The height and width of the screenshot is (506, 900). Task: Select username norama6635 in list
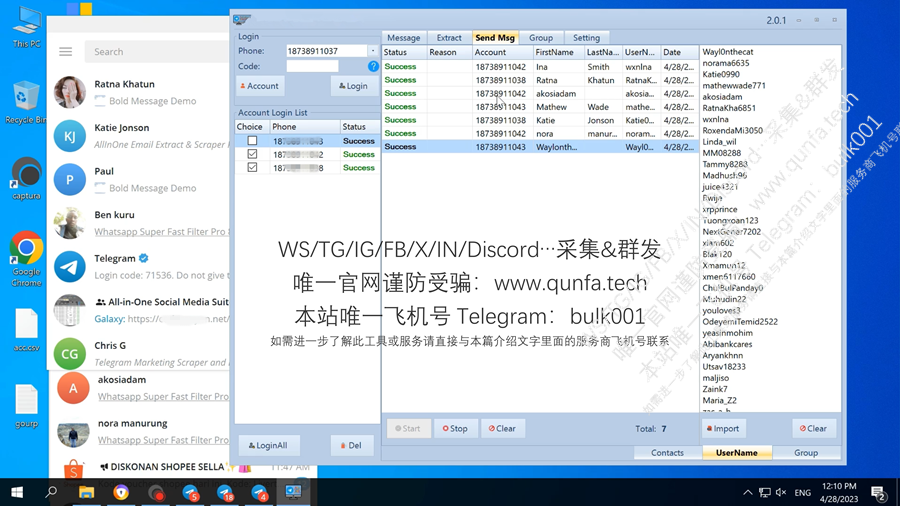click(726, 63)
